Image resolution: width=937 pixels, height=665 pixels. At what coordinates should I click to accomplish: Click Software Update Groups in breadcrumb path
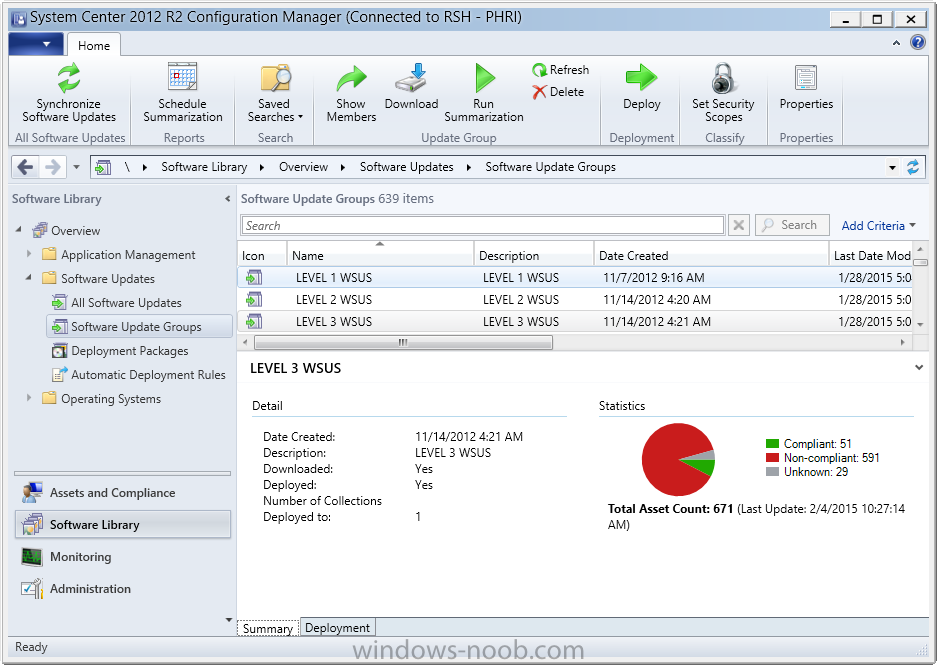pyautogui.click(x=550, y=167)
